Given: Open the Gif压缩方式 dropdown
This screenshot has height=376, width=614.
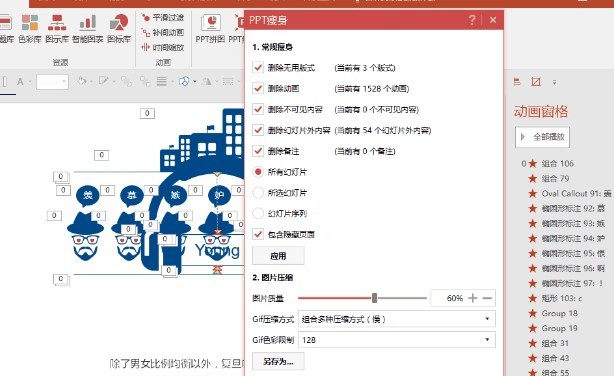Looking at the screenshot, I should (x=397, y=319).
